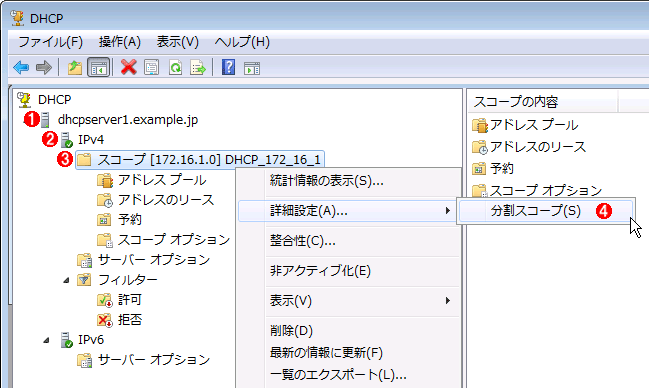
Task: Click the scope 172.16.1.0 folder icon
Action: click(x=84, y=160)
